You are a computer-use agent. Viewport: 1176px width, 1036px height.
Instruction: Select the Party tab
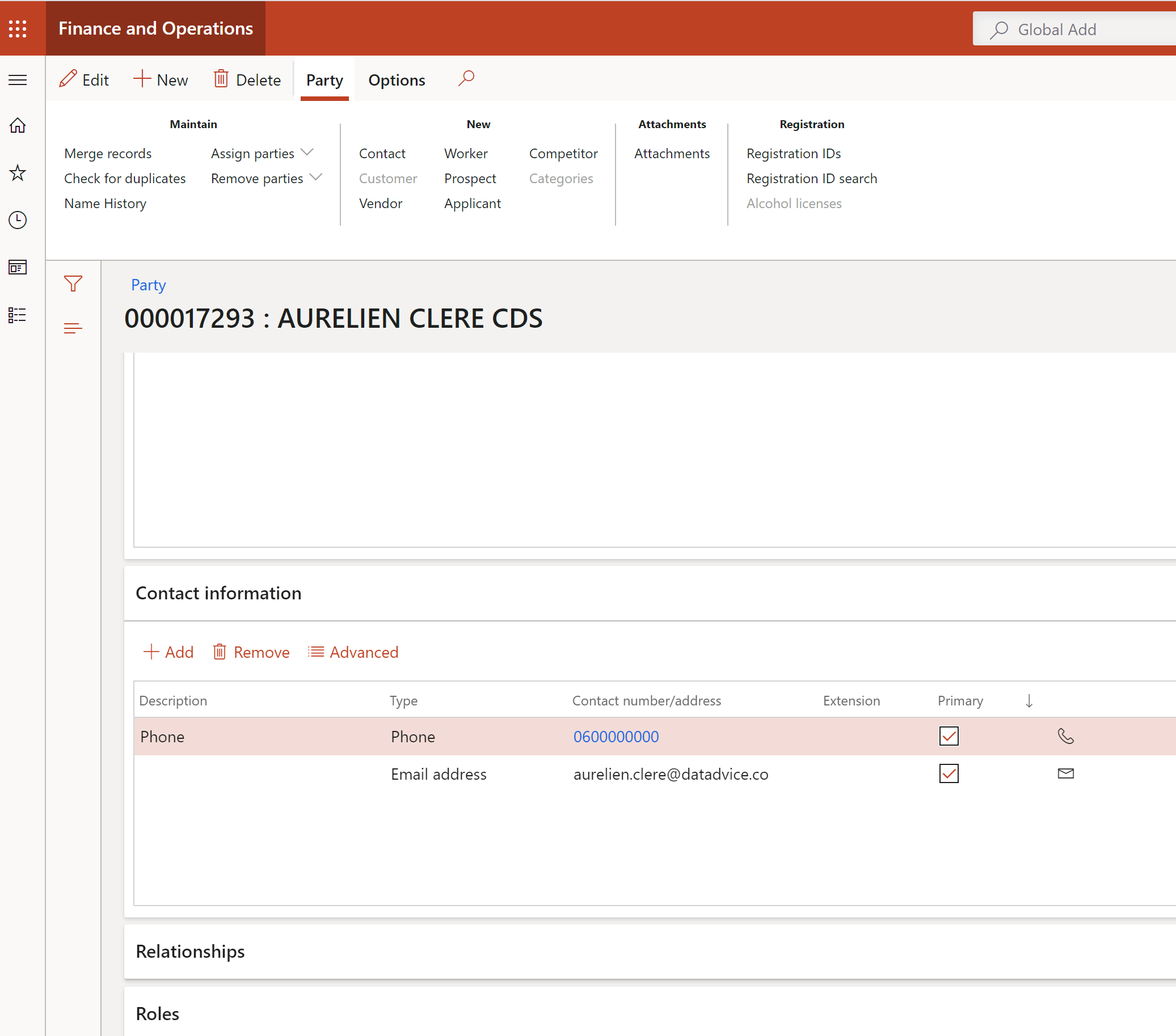[324, 80]
